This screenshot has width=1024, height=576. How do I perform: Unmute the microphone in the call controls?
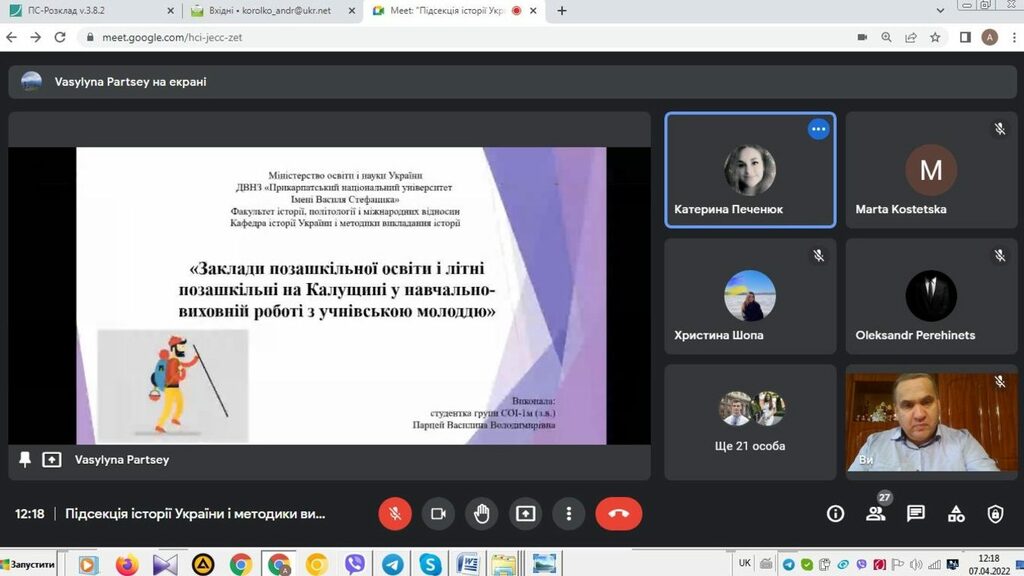[x=395, y=514]
